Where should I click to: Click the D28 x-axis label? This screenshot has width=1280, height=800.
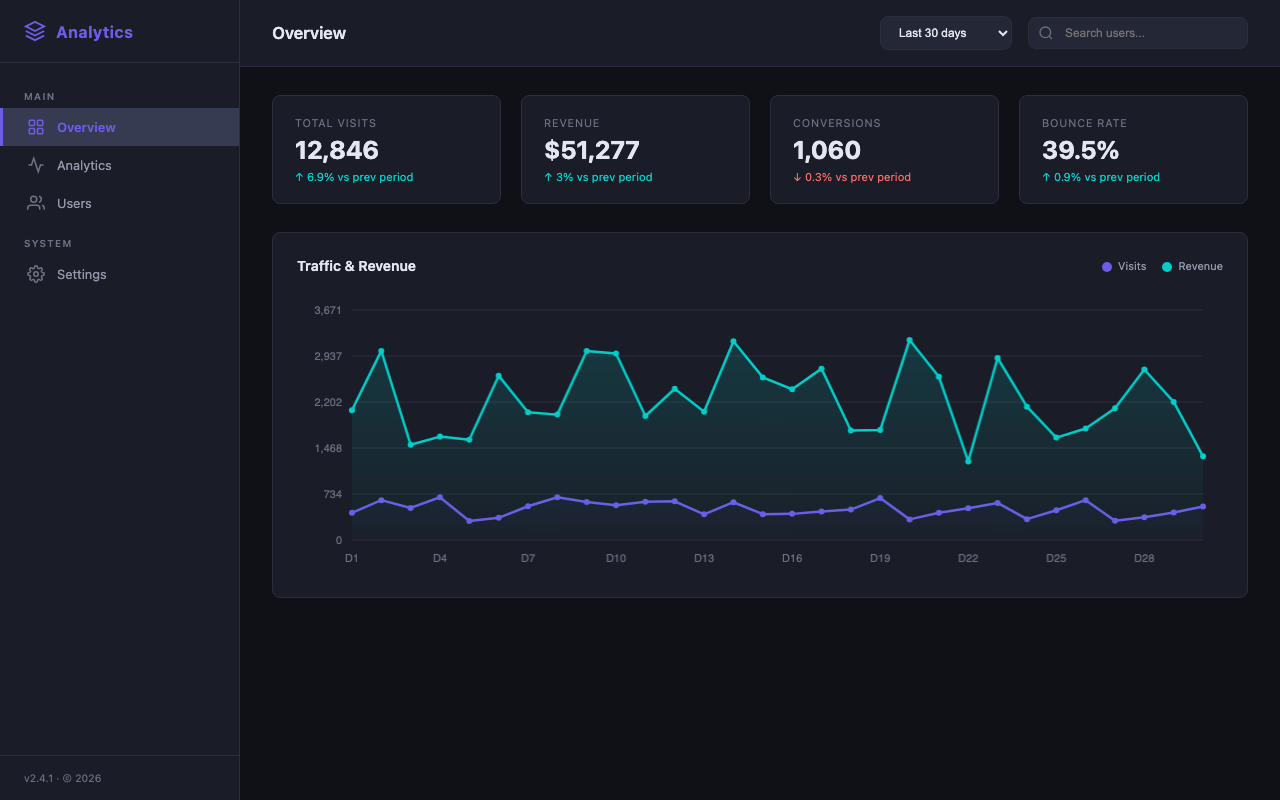pyautogui.click(x=1144, y=558)
